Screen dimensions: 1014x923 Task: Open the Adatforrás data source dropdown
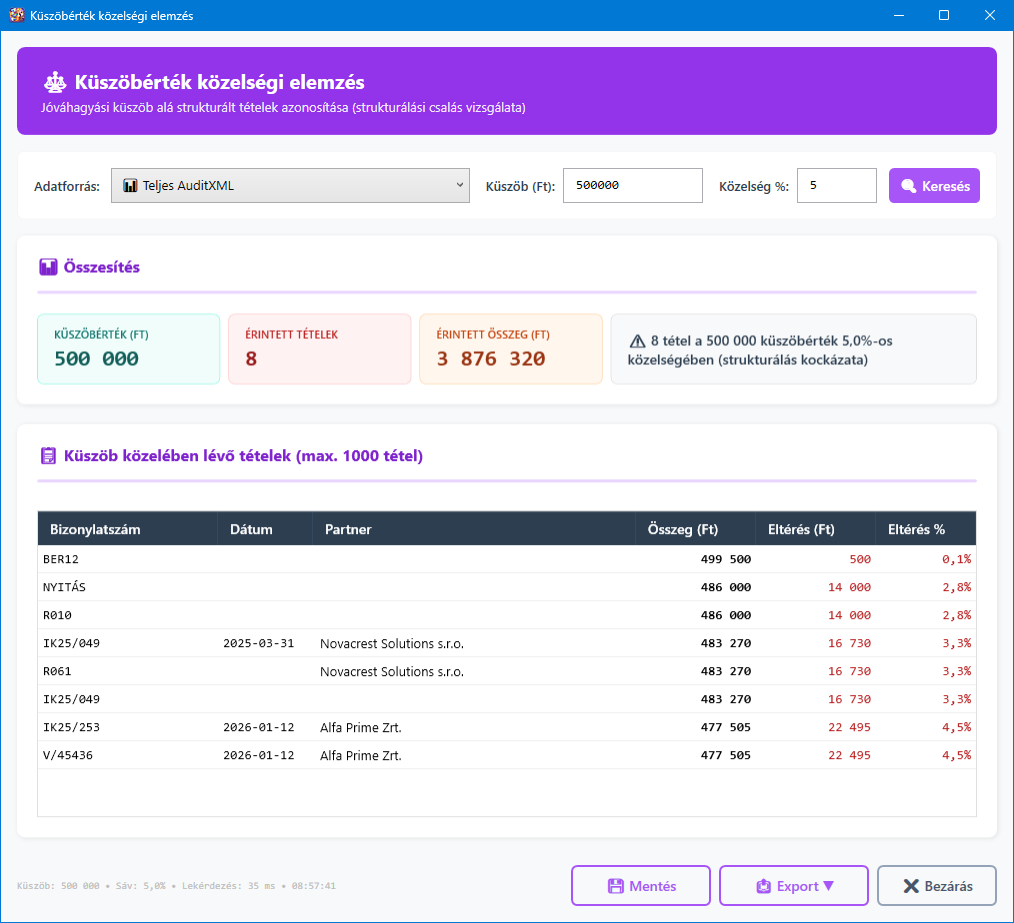[x=290, y=186]
